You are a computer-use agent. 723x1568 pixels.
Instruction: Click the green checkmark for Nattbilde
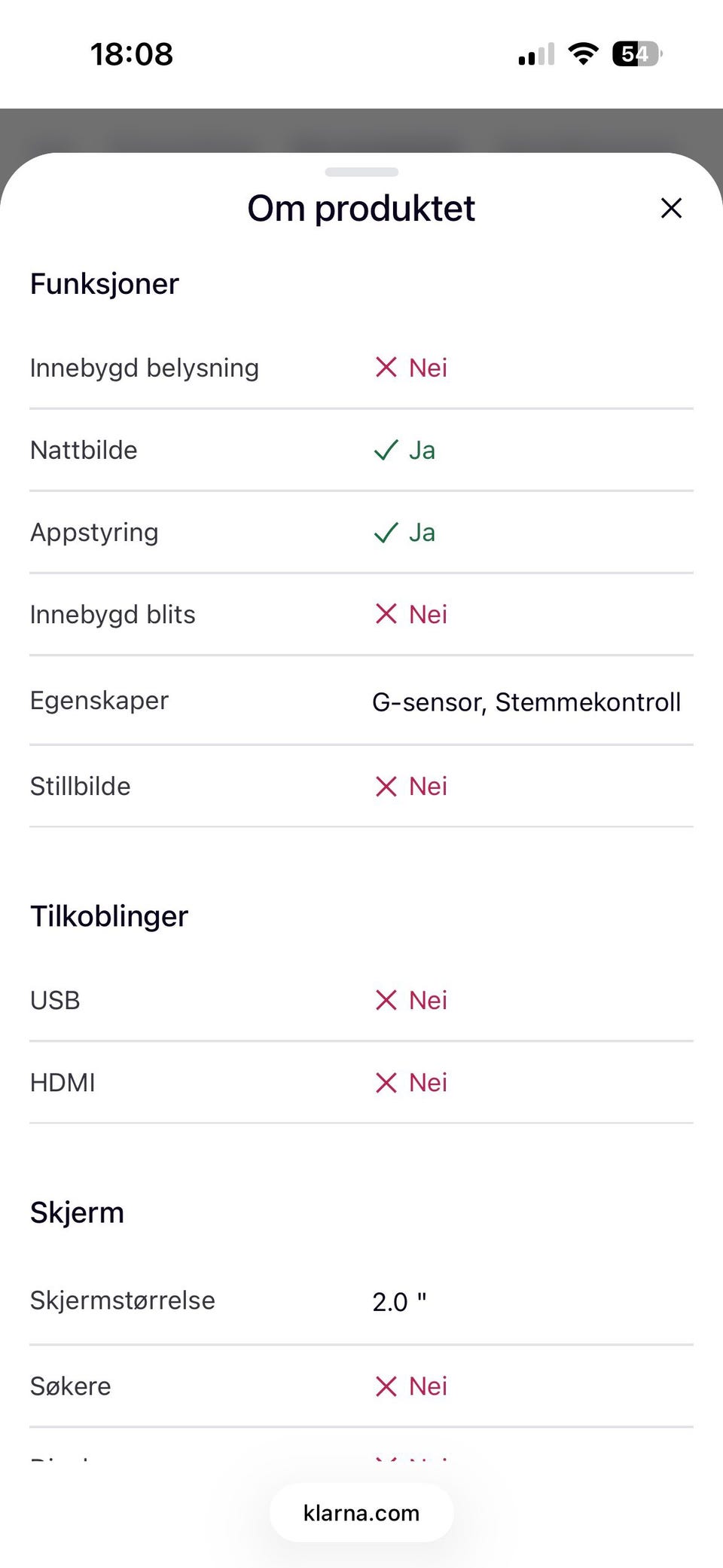(386, 451)
